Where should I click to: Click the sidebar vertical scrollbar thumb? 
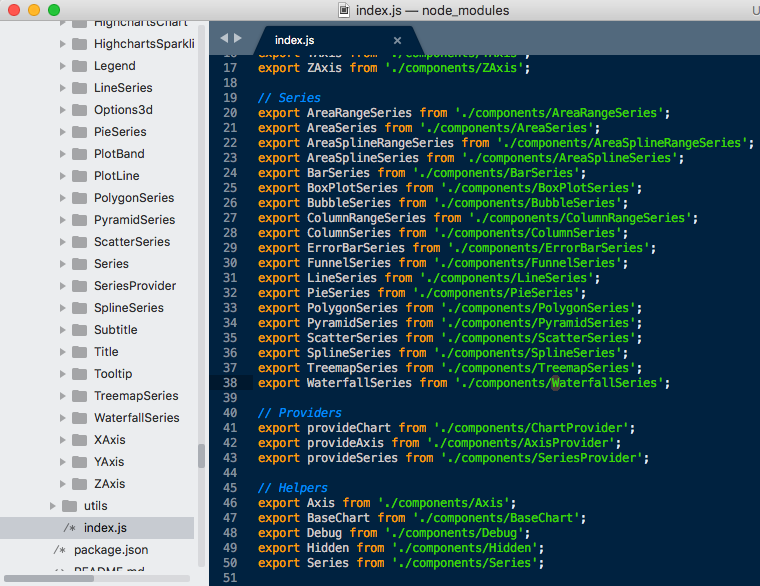pyautogui.click(x=201, y=456)
